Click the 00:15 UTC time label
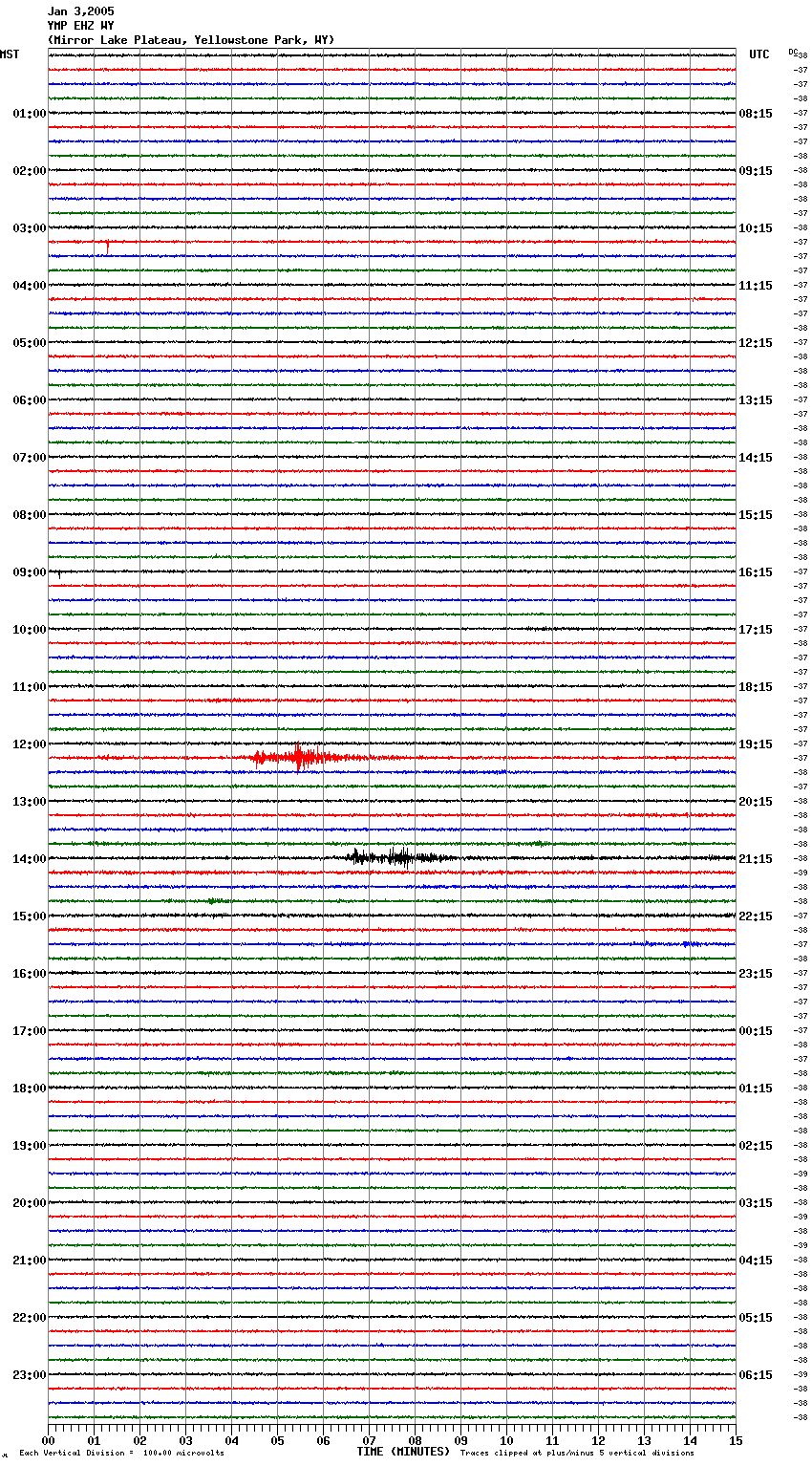 point(756,1031)
